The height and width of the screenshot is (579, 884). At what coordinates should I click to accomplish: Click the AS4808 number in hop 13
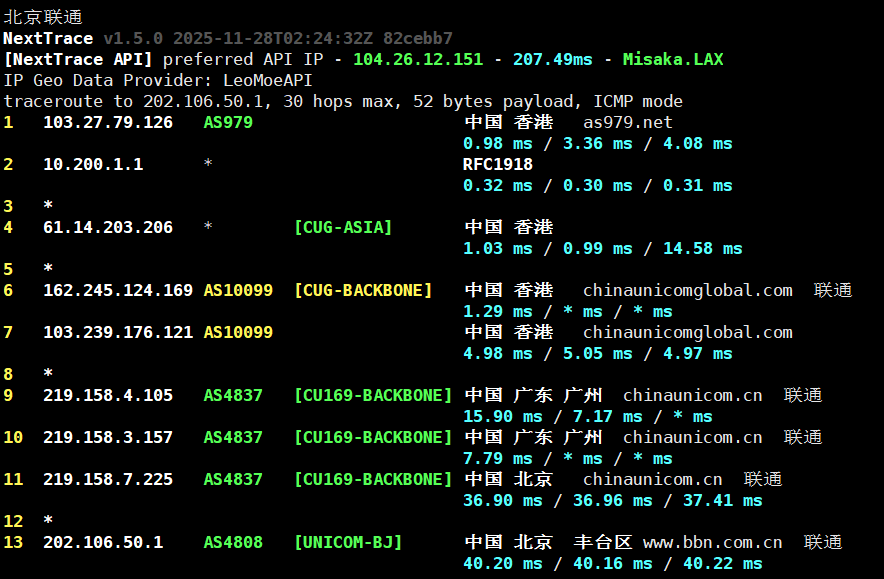233,542
